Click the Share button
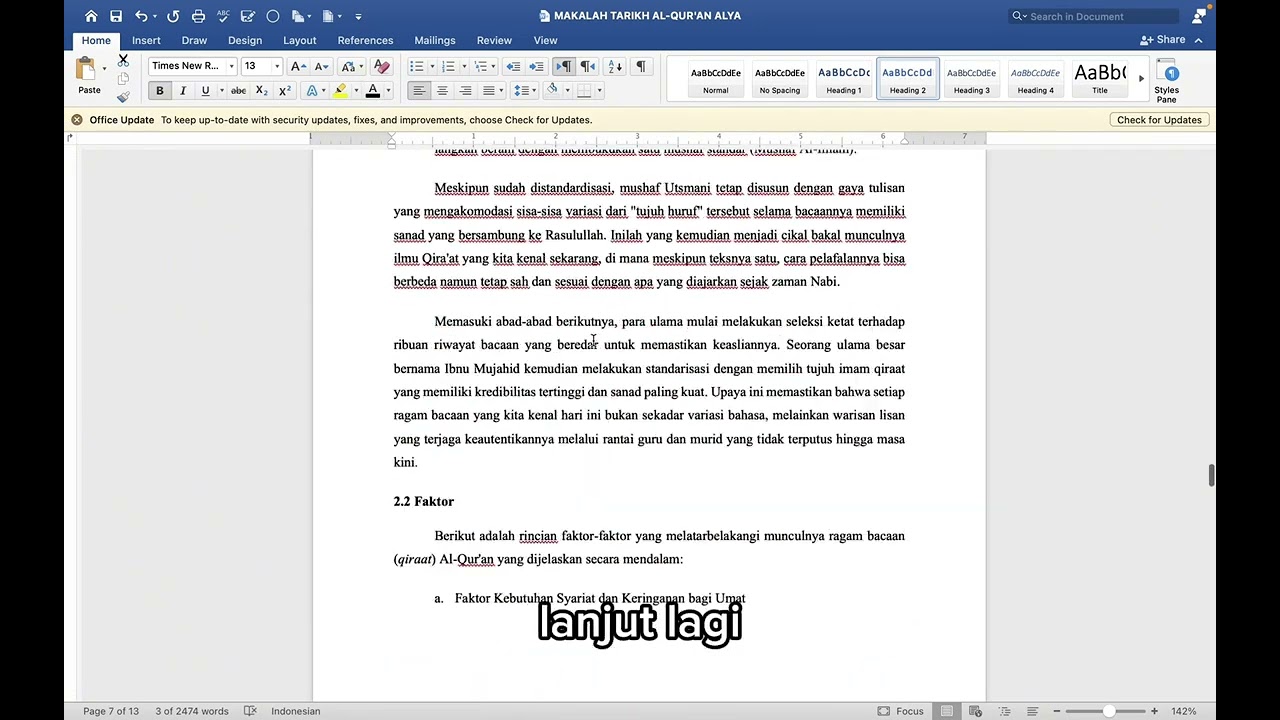This screenshot has width=1280, height=720. click(1163, 40)
